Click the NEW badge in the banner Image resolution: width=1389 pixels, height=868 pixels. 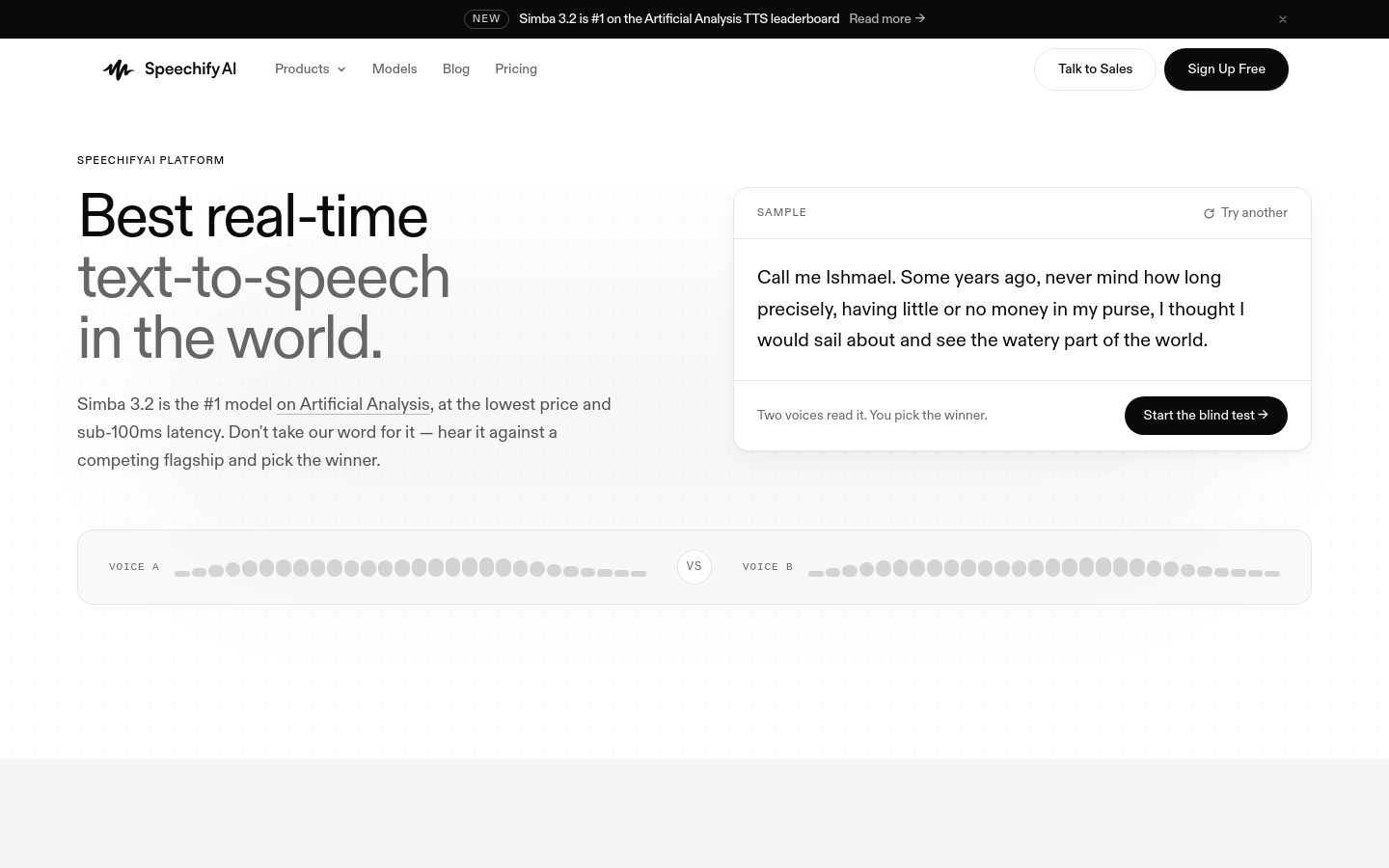[x=486, y=19]
